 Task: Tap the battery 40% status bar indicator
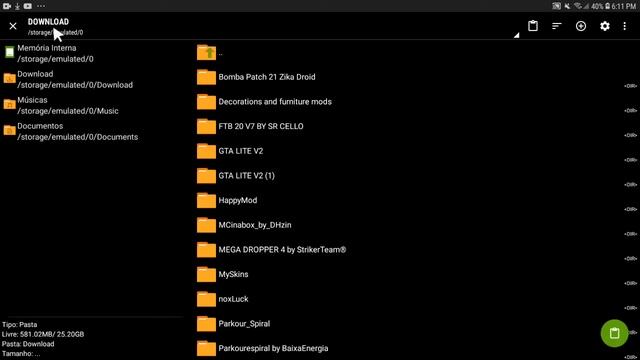600,6
